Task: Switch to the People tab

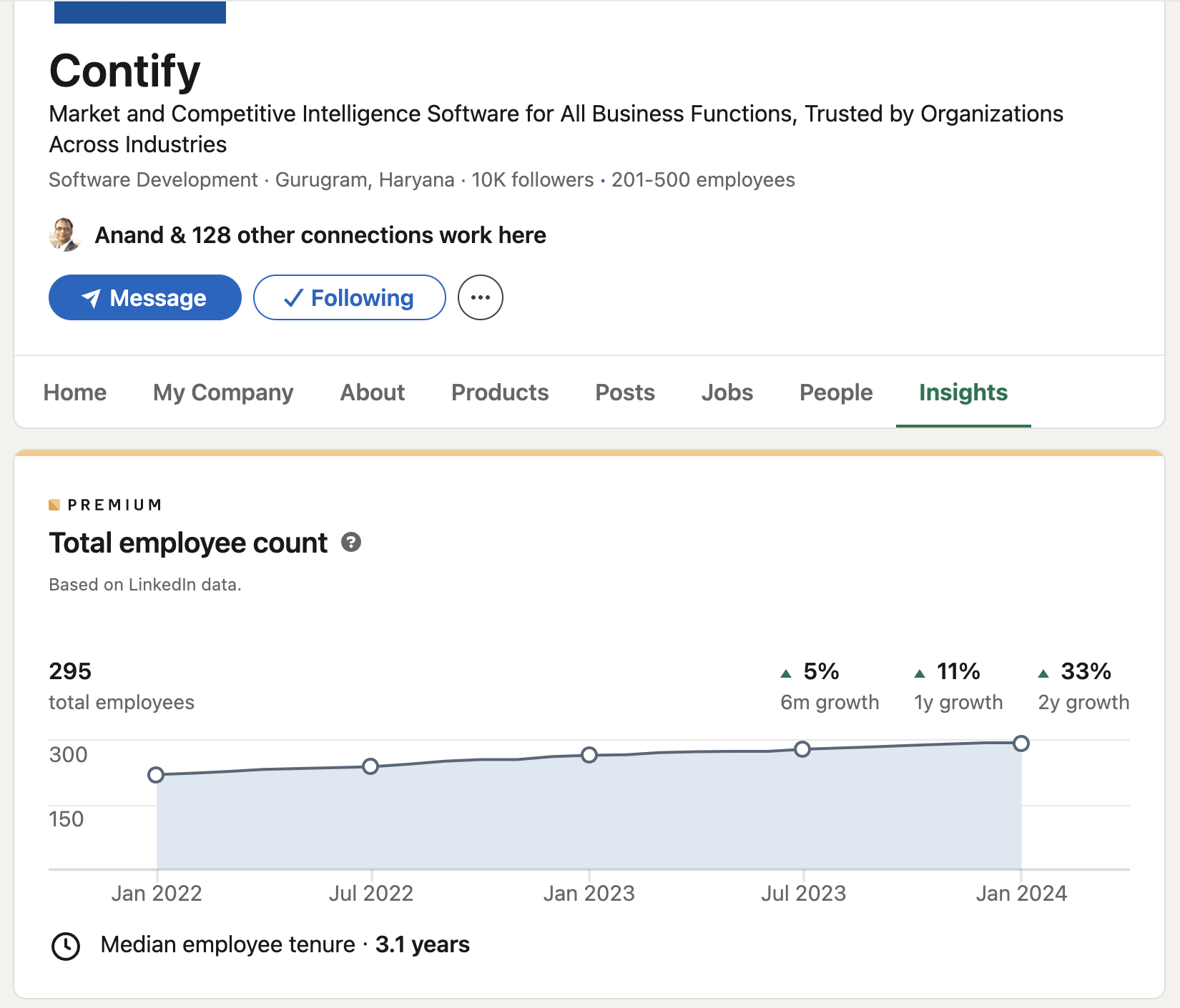Action: (x=836, y=392)
